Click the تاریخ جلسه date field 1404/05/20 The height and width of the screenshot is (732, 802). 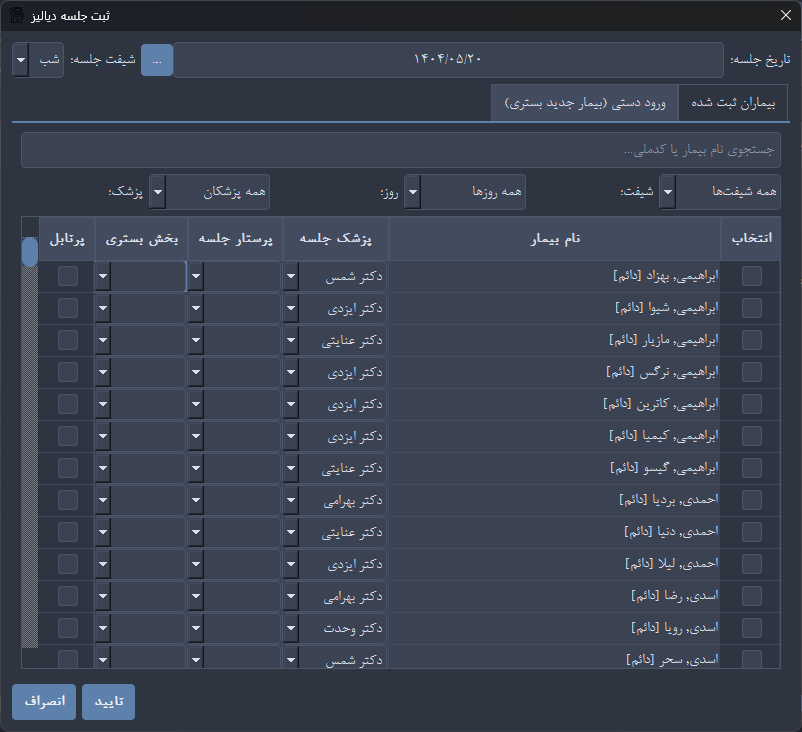tap(448, 60)
